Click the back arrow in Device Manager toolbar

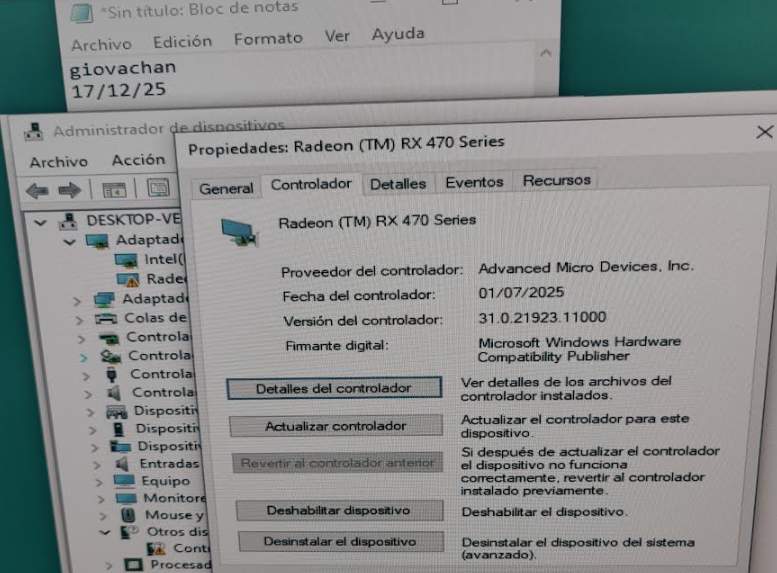[37, 190]
